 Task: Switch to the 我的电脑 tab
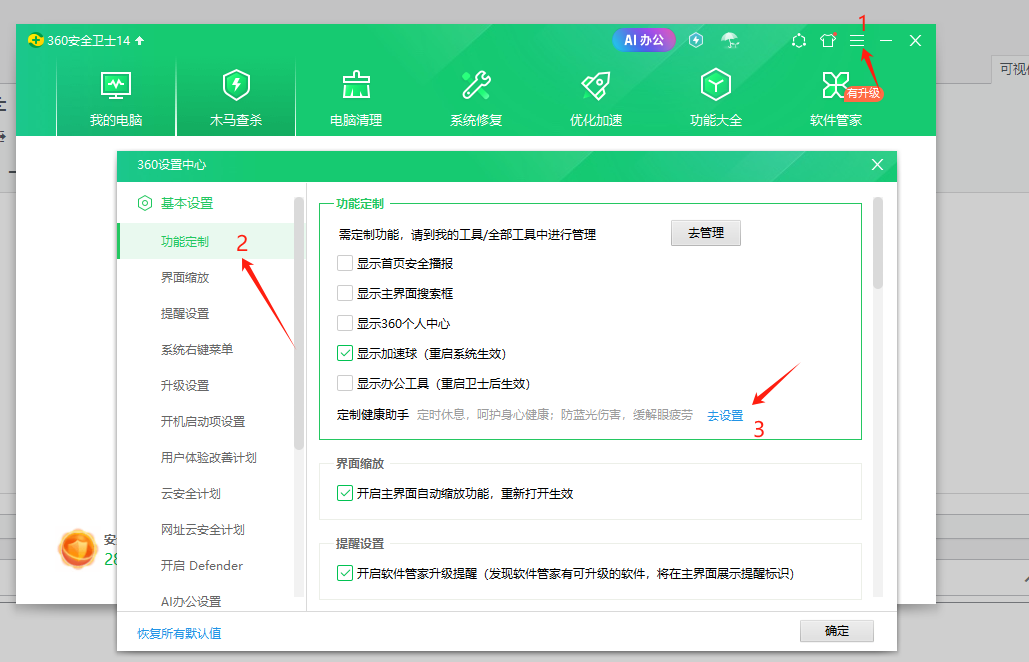point(116,98)
